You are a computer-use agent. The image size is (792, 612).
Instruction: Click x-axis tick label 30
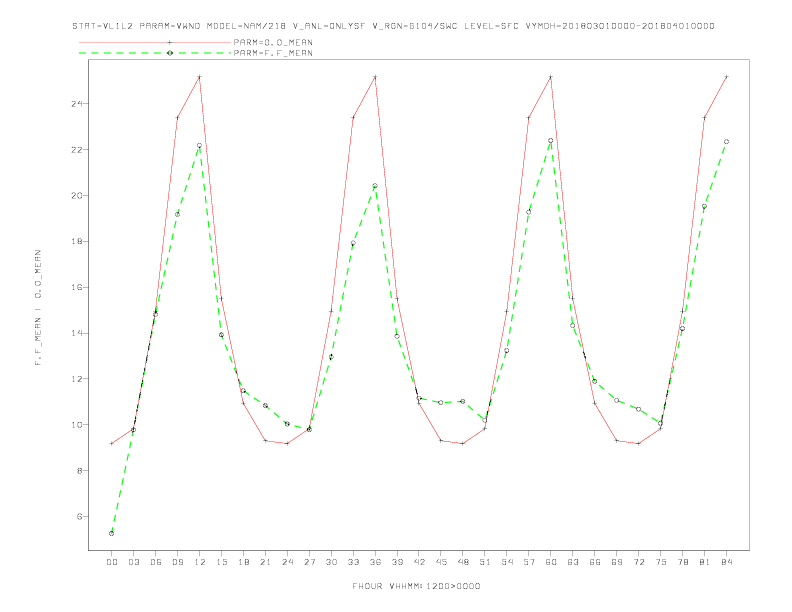coord(331,562)
